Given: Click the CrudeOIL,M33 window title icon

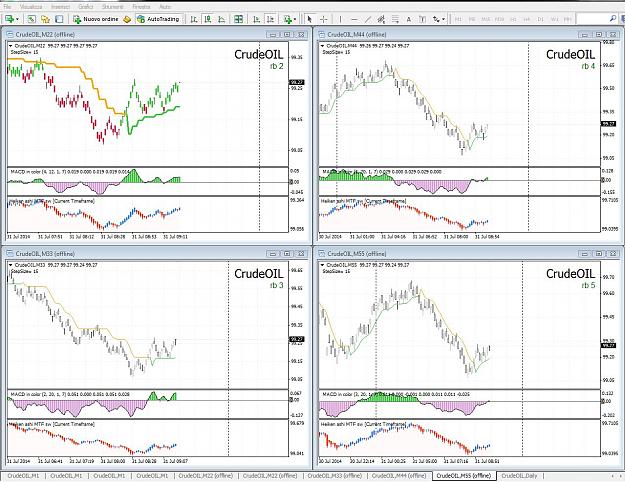Looking at the screenshot, I should [10, 254].
